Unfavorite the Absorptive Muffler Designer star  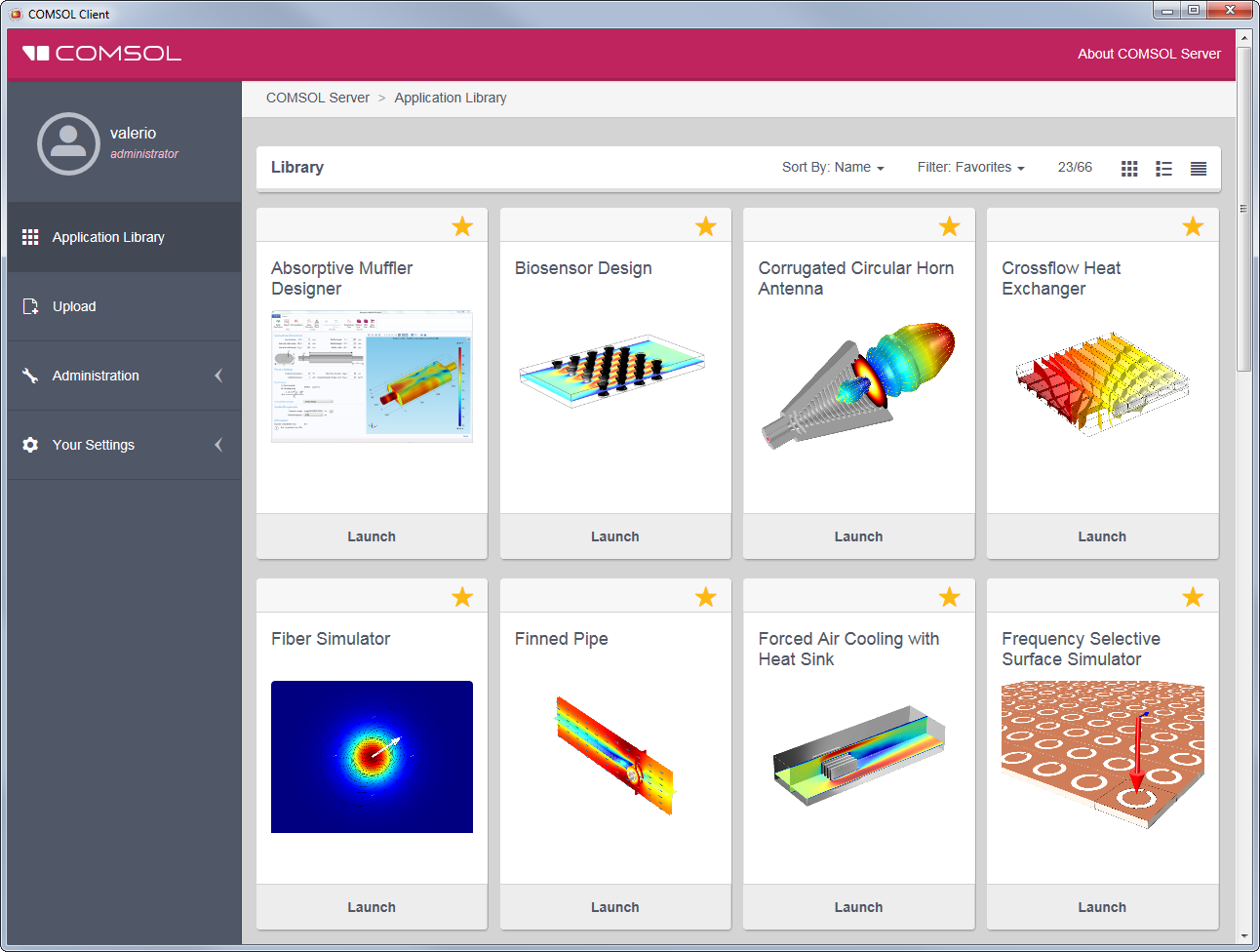tap(462, 226)
